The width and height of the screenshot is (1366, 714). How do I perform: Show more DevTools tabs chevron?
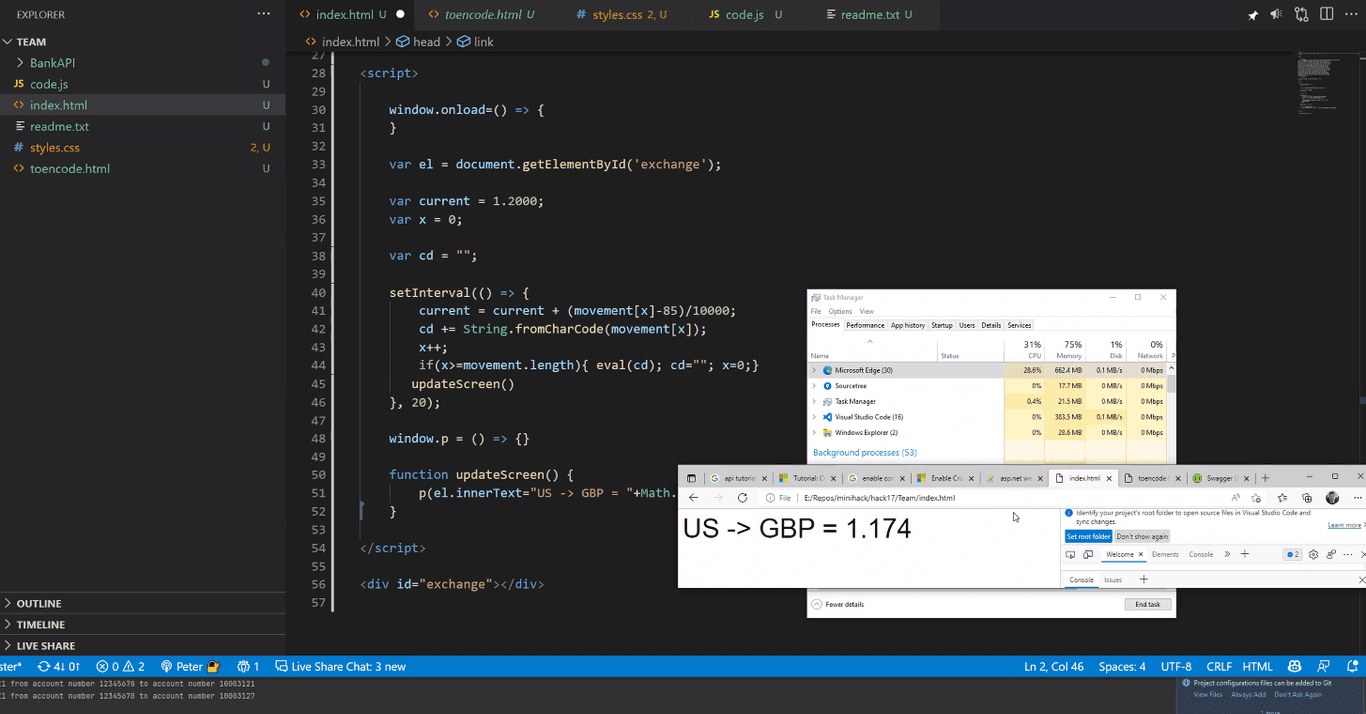click(x=1227, y=555)
